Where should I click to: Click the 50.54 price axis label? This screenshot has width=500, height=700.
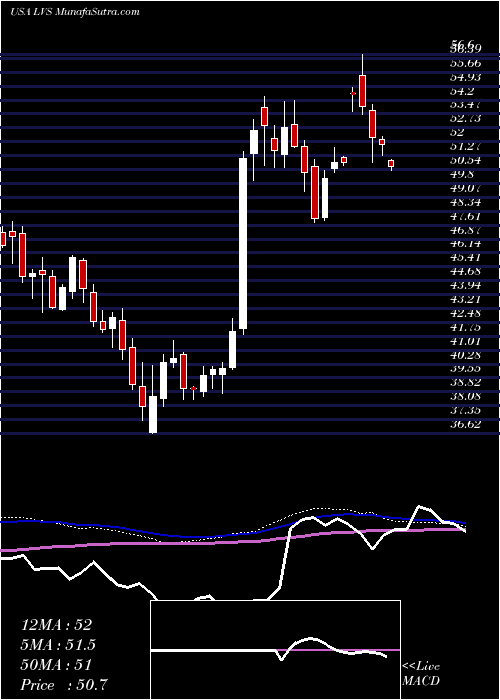(x=466, y=160)
